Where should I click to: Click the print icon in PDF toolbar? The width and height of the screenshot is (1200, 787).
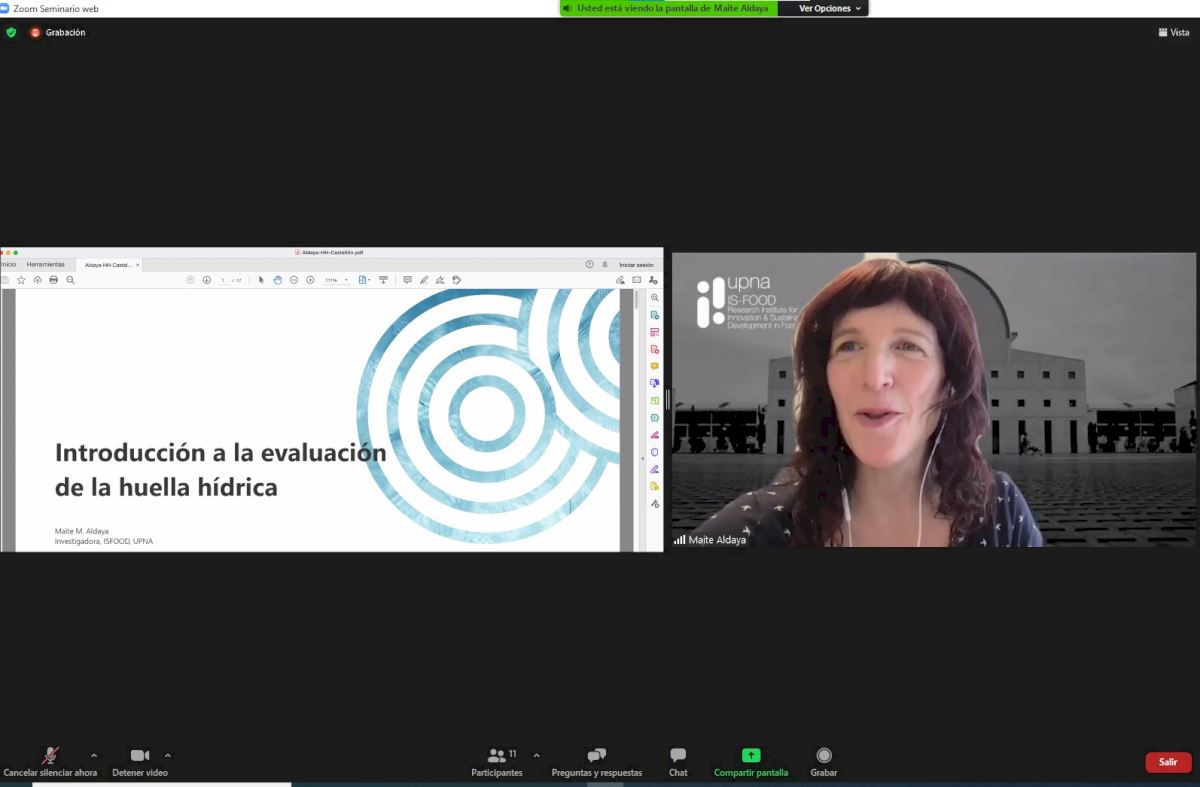point(54,280)
